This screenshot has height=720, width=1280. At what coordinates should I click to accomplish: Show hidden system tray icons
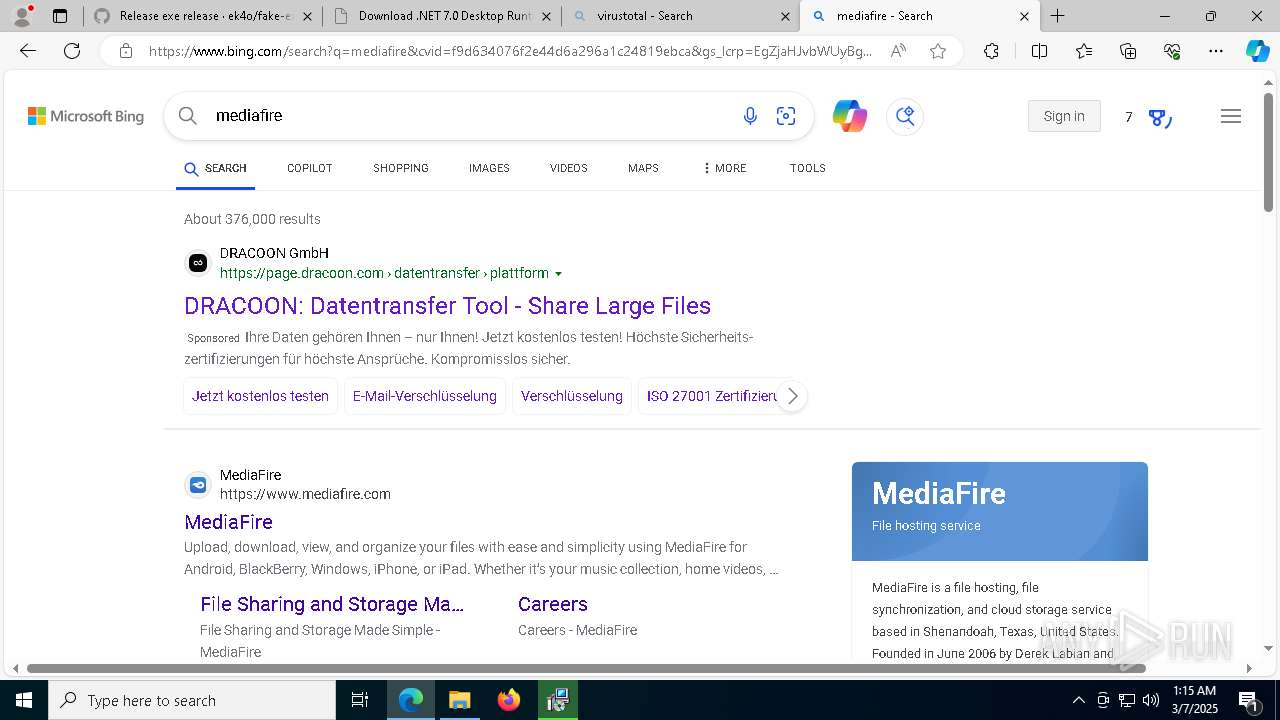(1078, 700)
